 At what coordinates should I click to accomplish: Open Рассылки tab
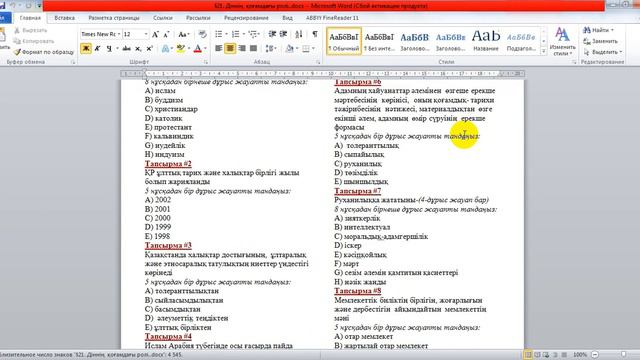point(198,18)
